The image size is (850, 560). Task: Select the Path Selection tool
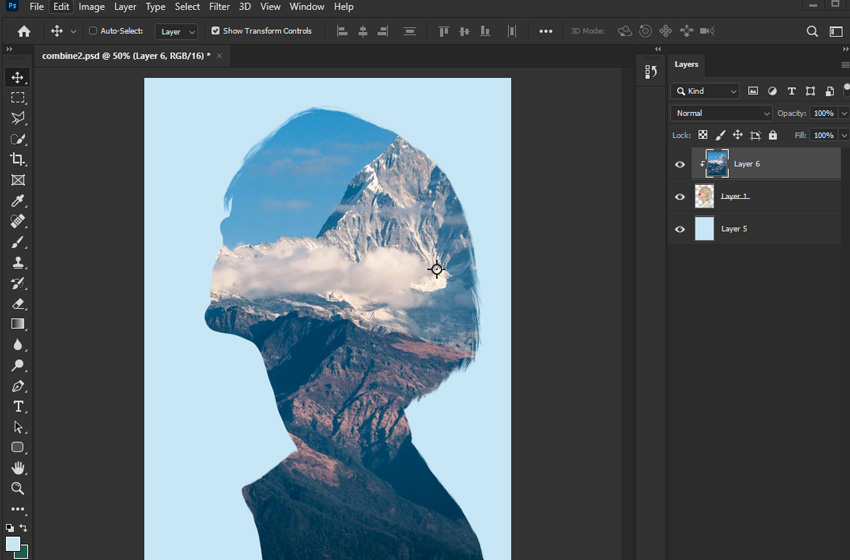click(17, 427)
